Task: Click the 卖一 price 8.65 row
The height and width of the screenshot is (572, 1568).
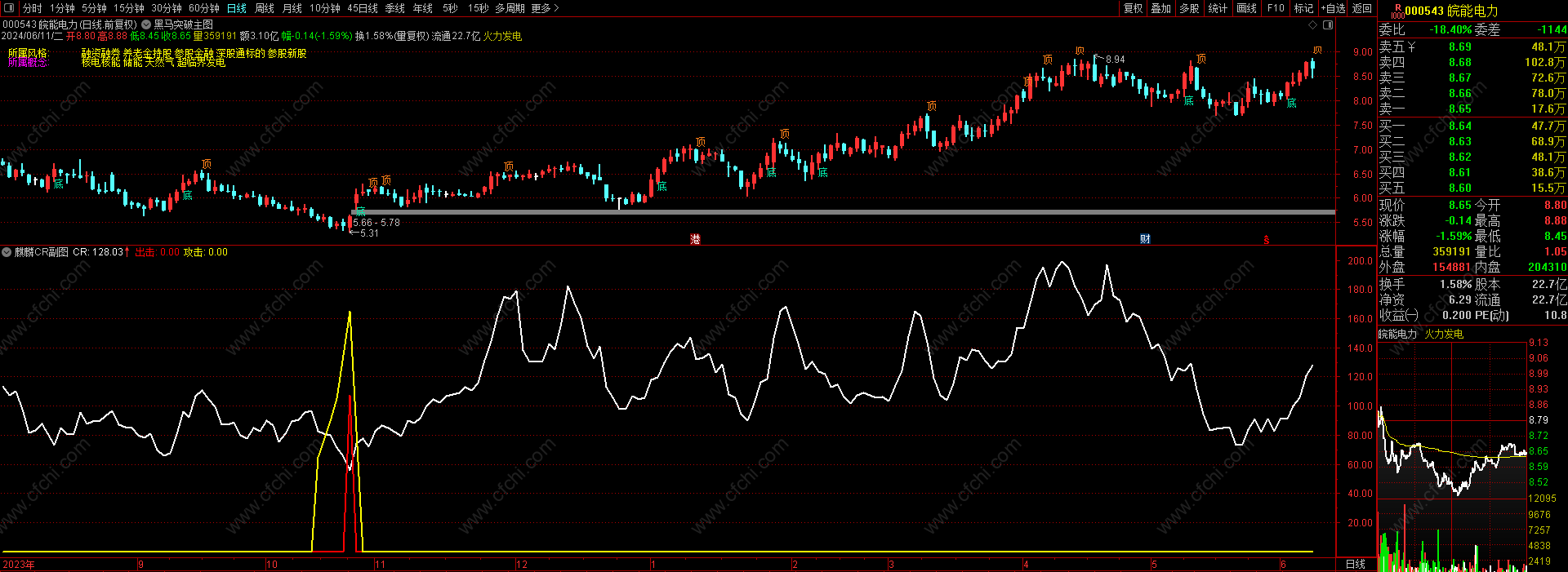Action: (1472, 109)
